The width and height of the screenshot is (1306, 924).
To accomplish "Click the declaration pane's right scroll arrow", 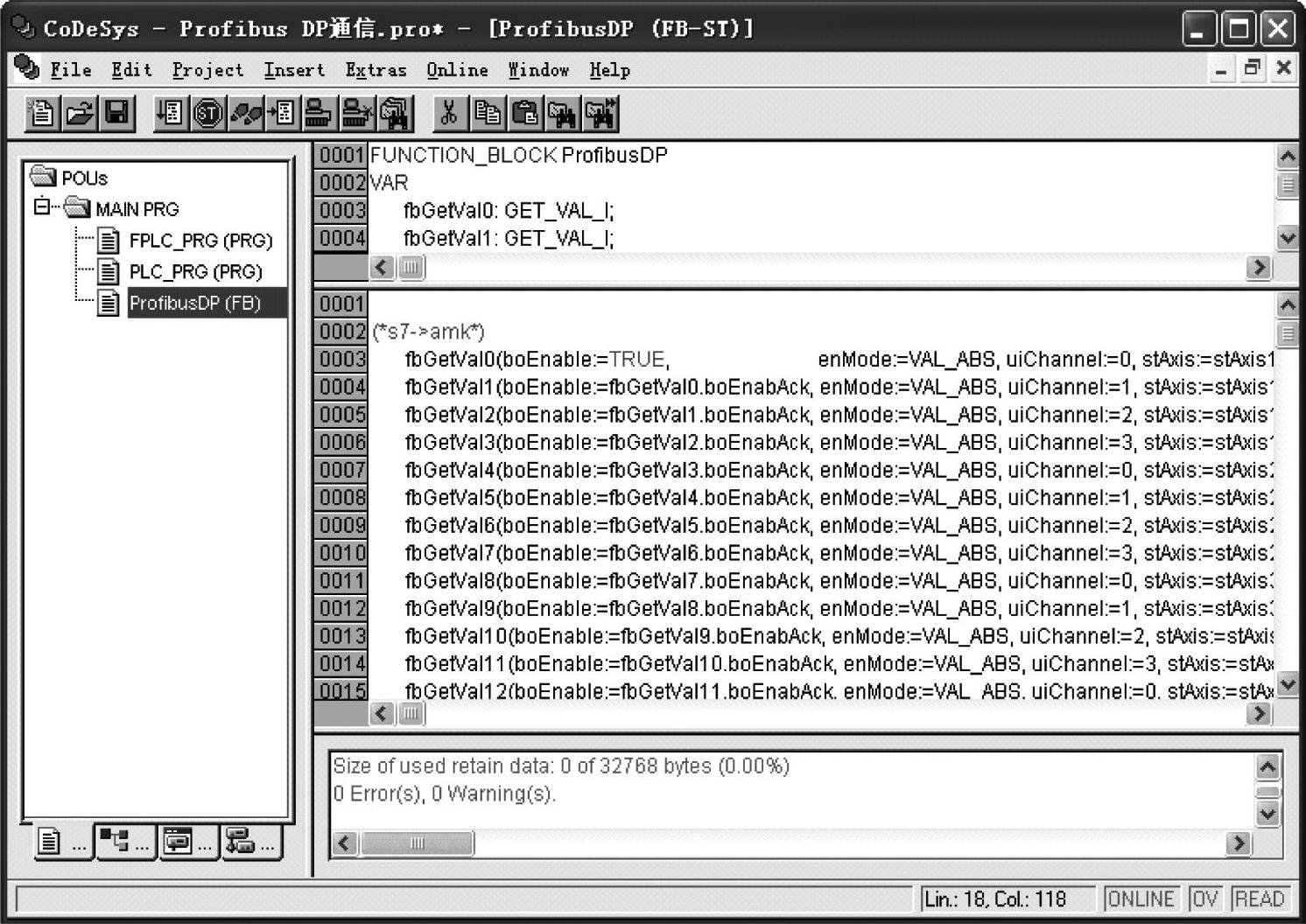I will coord(1258,267).
